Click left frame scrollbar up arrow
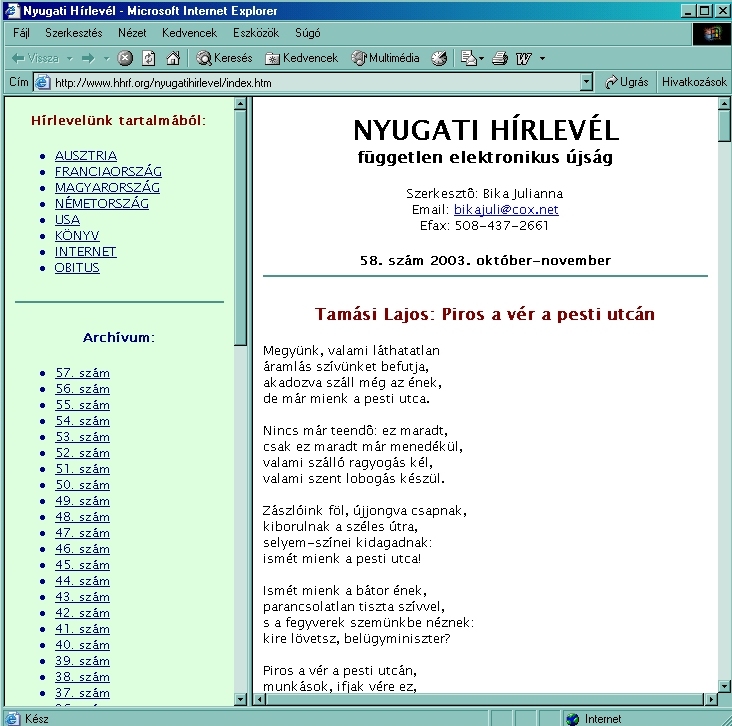 point(240,103)
